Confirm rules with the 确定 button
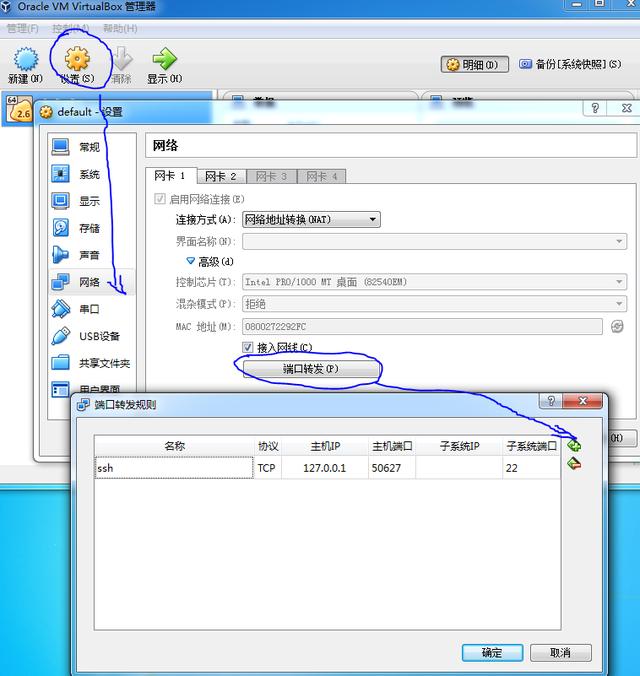The image size is (640, 676). coord(492,653)
